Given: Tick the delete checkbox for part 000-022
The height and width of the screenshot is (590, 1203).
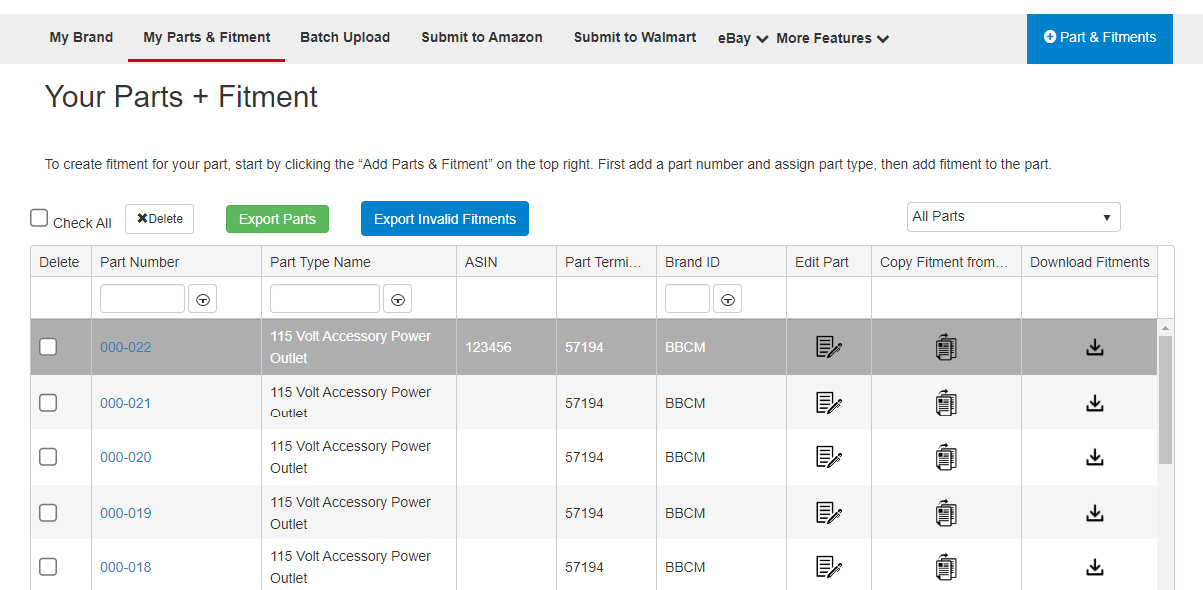Looking at the screenshot, I should (x=48, y=347).
